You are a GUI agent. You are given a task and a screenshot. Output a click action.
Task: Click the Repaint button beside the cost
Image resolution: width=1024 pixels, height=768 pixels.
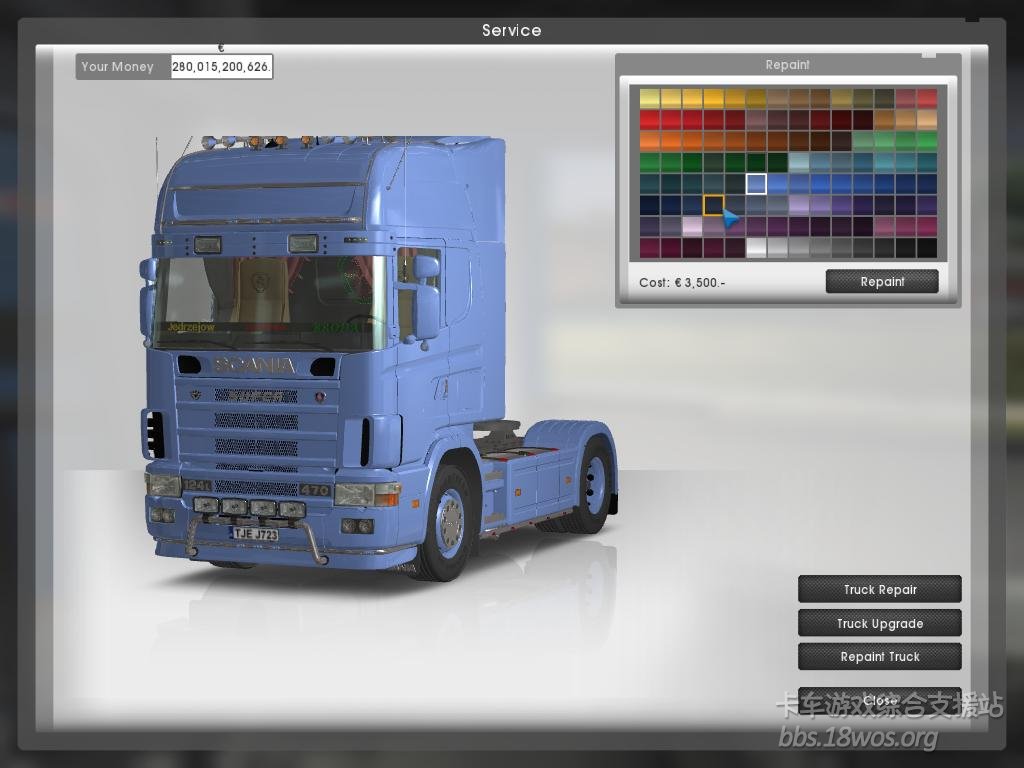(882, 281)
